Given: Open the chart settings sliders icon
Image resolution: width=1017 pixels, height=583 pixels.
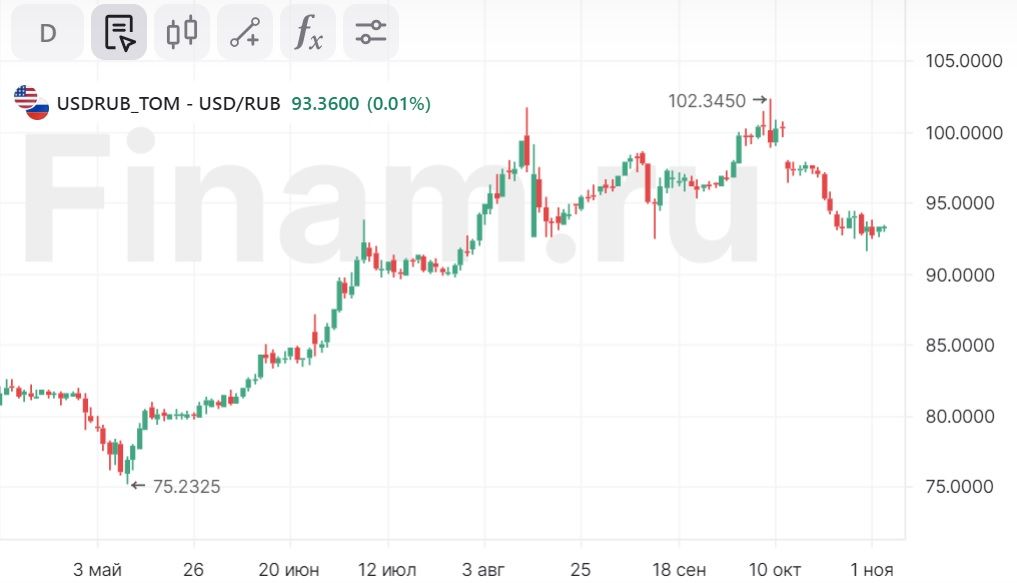Looking at the screenshot, I should pyautogui.click(x=371, y=33).
